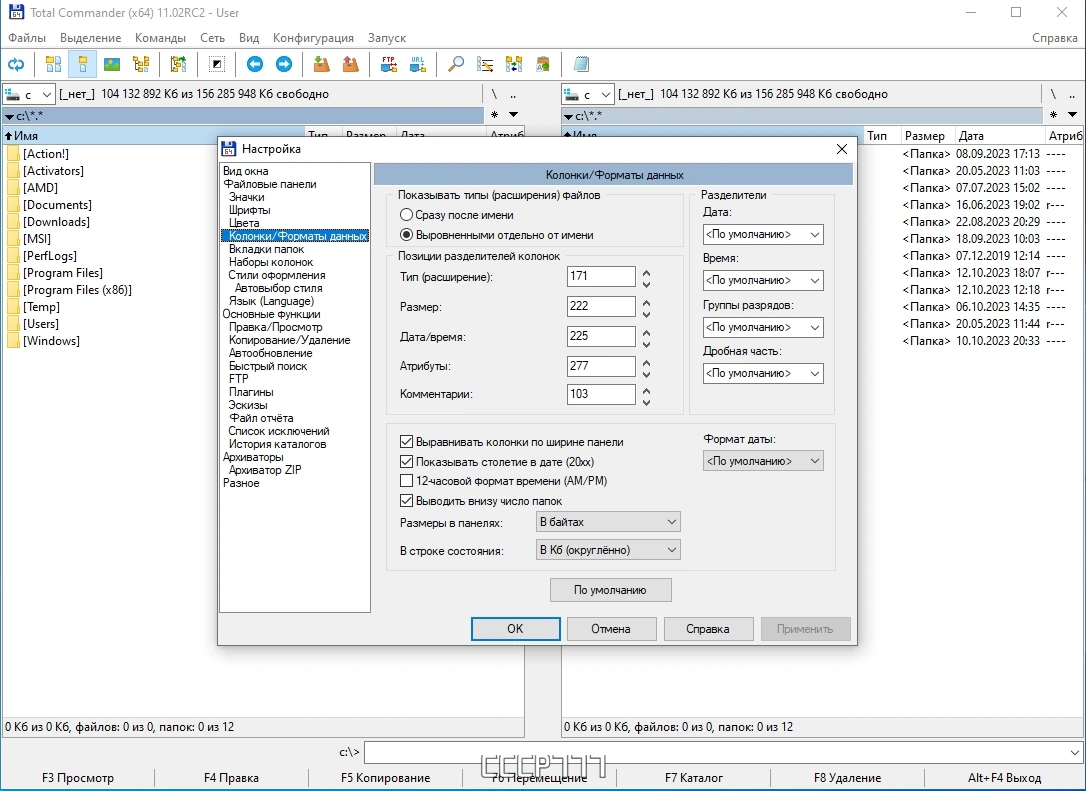Open the Формат даты dropdown

pos(763,461)
